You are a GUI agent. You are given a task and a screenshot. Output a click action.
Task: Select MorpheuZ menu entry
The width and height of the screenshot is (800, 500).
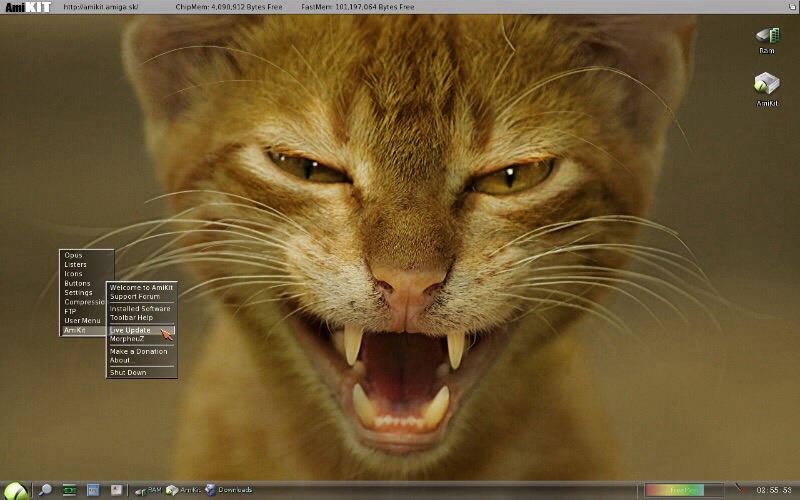click(x=128, y=339)
